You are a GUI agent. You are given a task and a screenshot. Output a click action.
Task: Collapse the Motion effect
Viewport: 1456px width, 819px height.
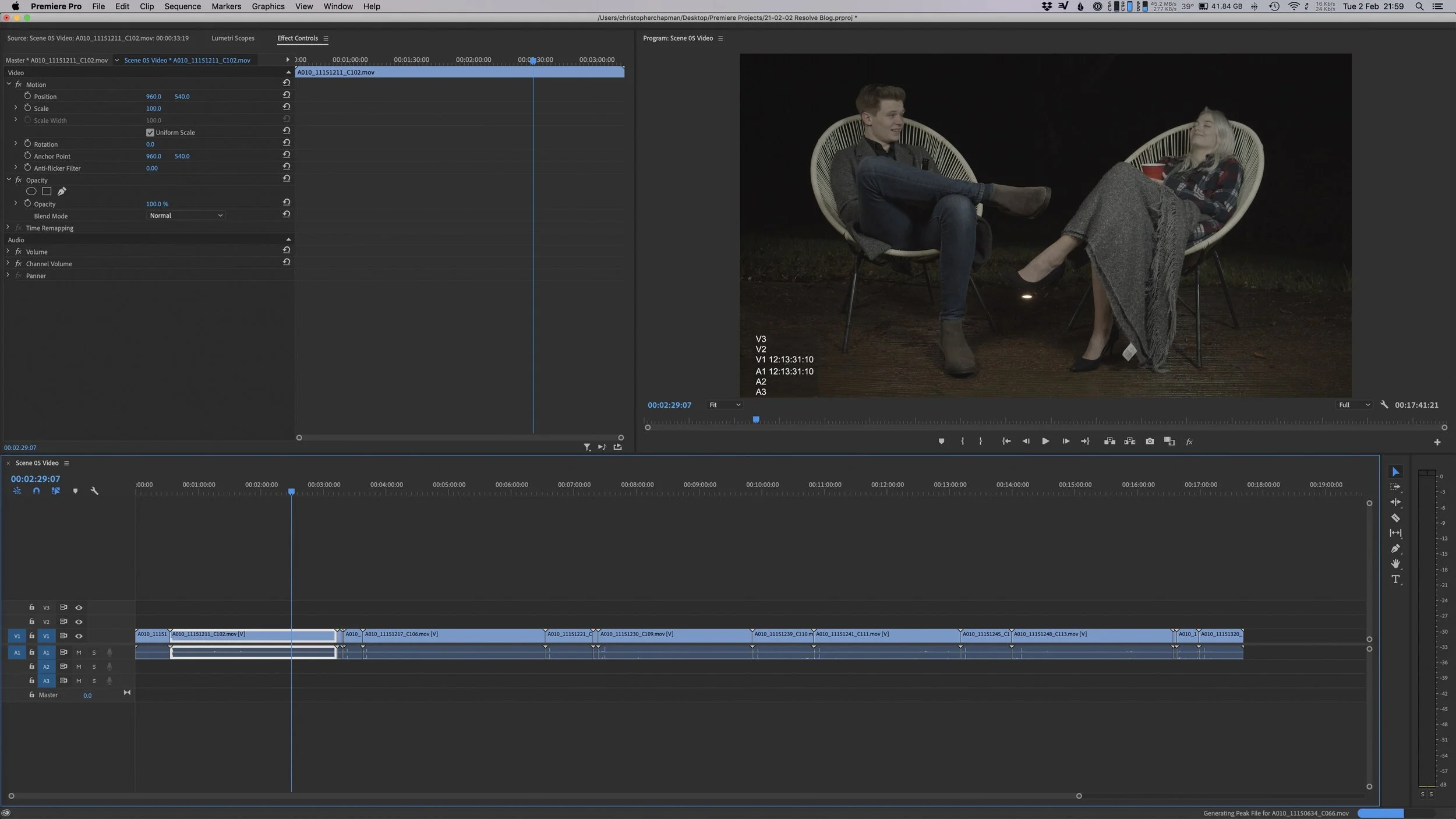point(9,84)
